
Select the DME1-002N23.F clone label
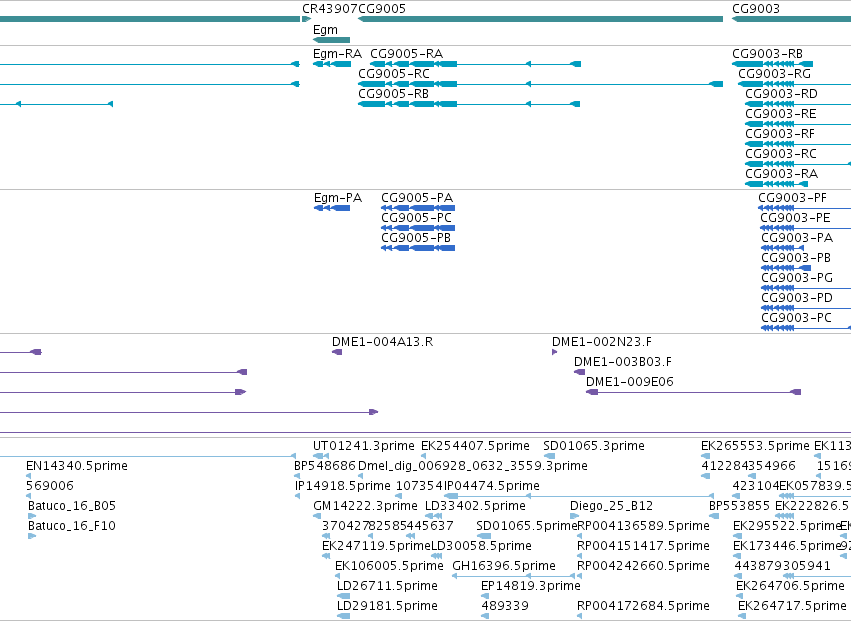tap(602, 343)
